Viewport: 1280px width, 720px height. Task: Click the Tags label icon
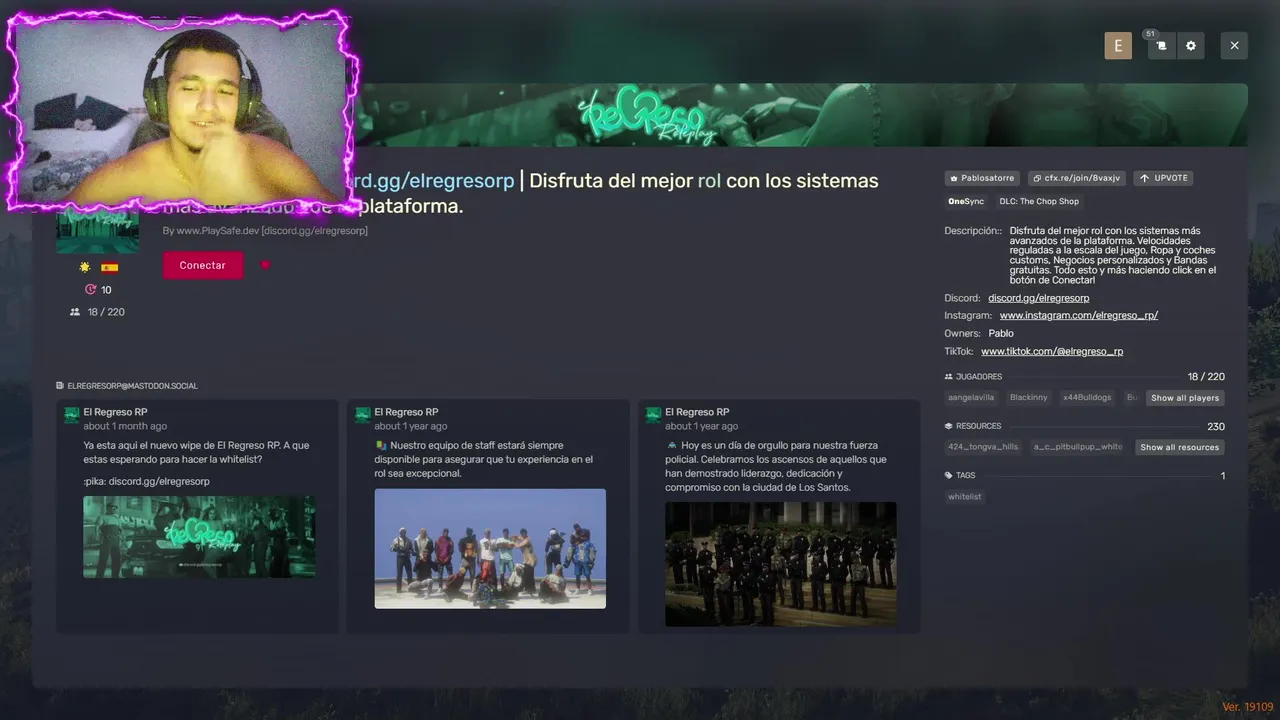(x=949, y=475)
